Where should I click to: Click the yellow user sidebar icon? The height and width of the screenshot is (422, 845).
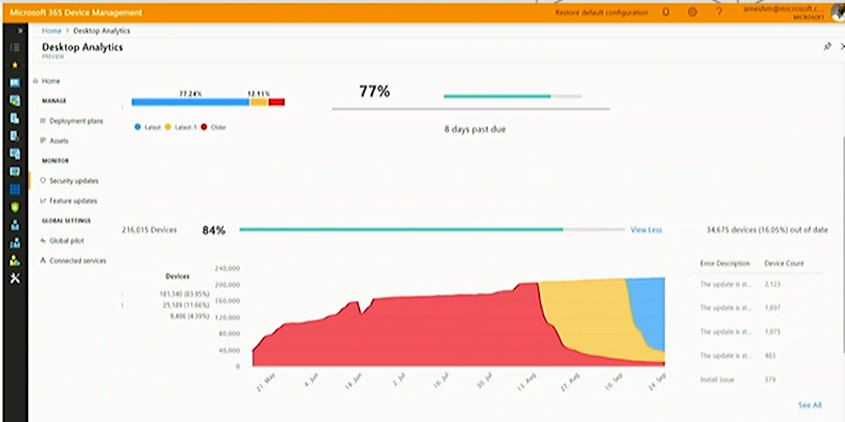tap(15, 260)
